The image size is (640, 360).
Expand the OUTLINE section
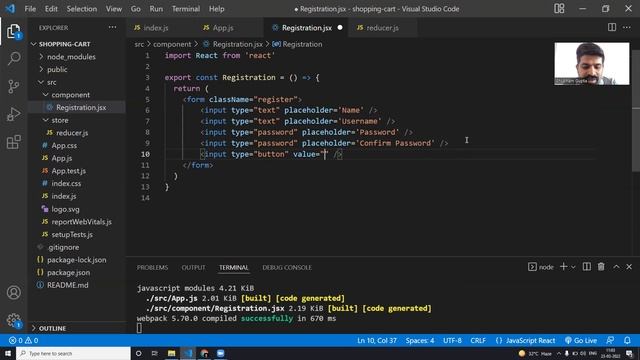click(52, 328)
